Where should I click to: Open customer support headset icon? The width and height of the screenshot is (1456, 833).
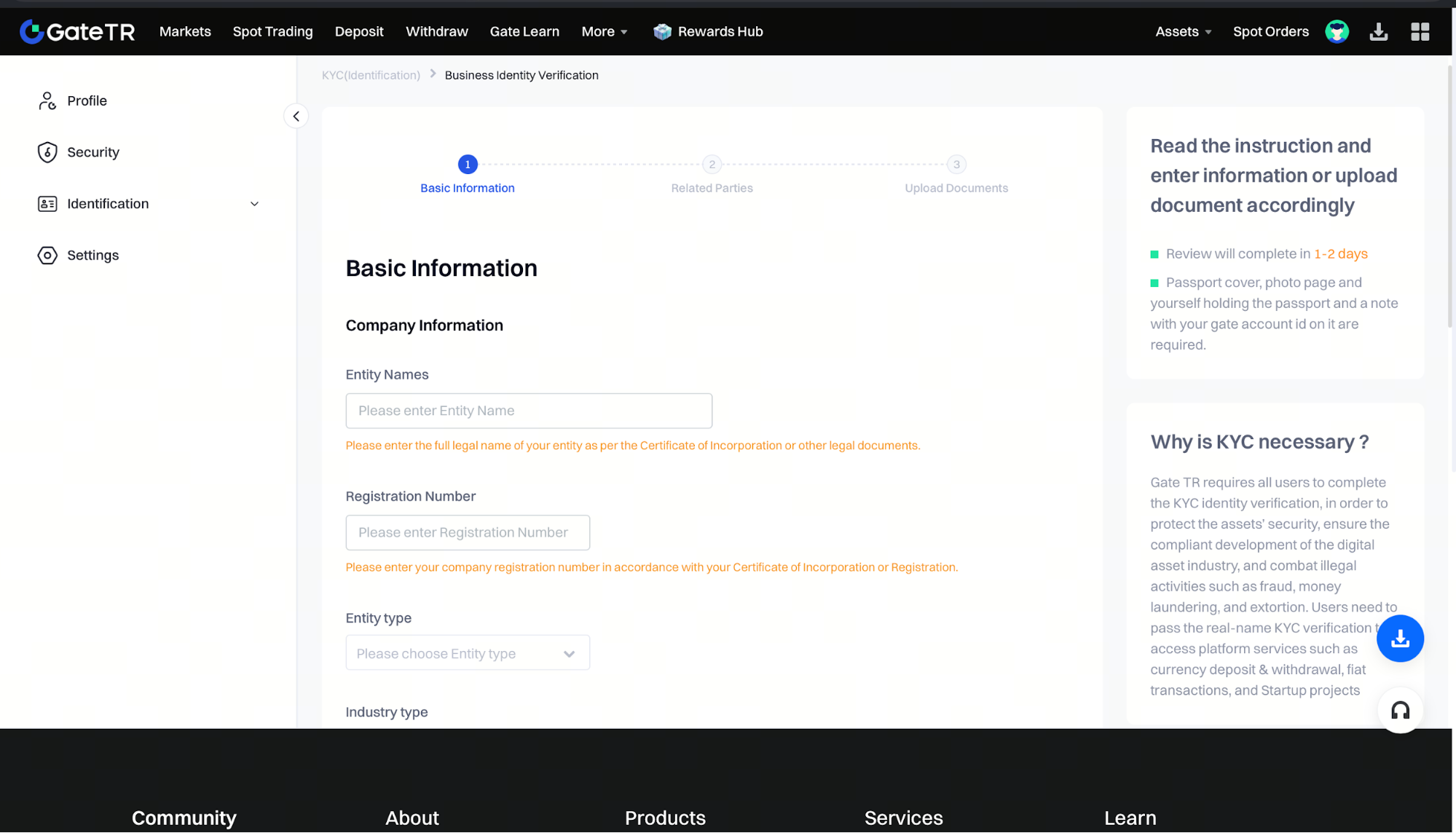coord(1399,710)
